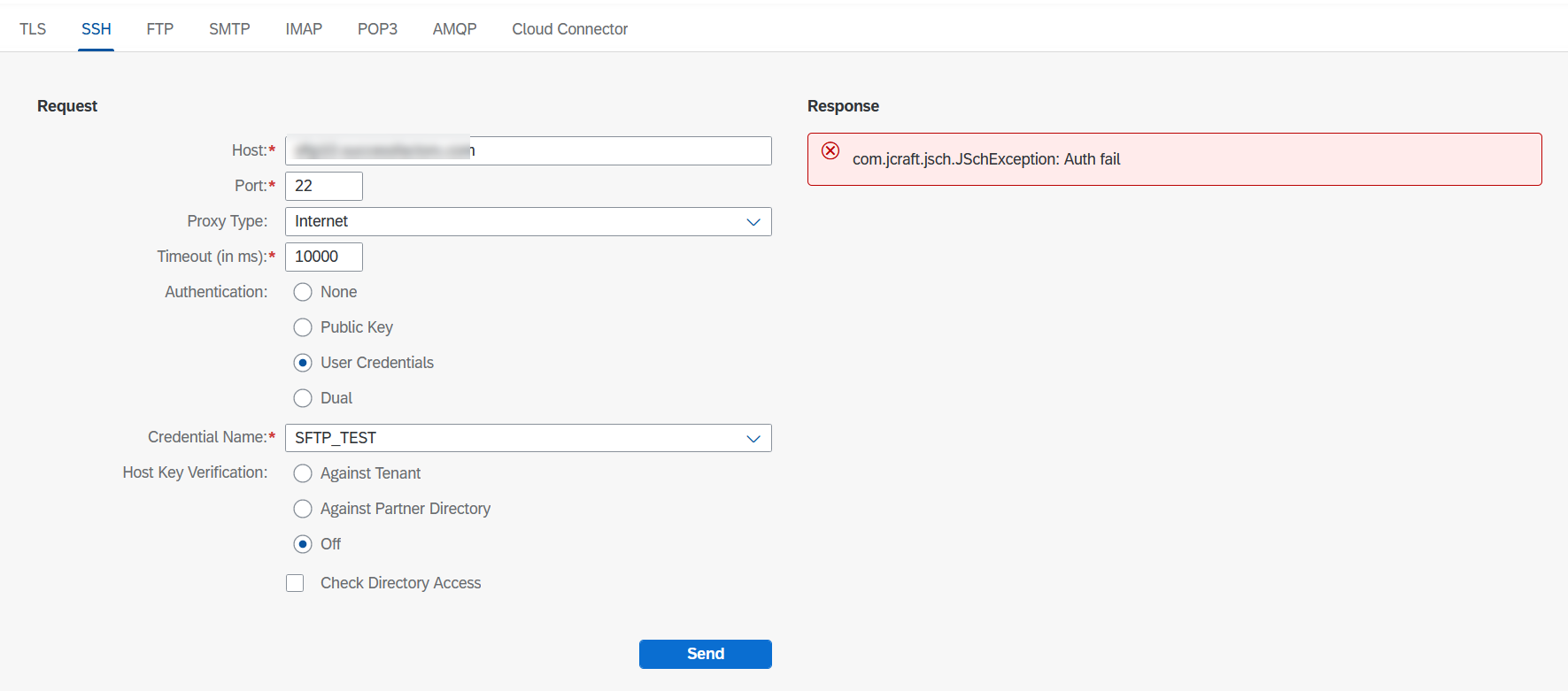Click the Port field showing 22
This screenshot has width=1568, height=691.
[324, 186]
